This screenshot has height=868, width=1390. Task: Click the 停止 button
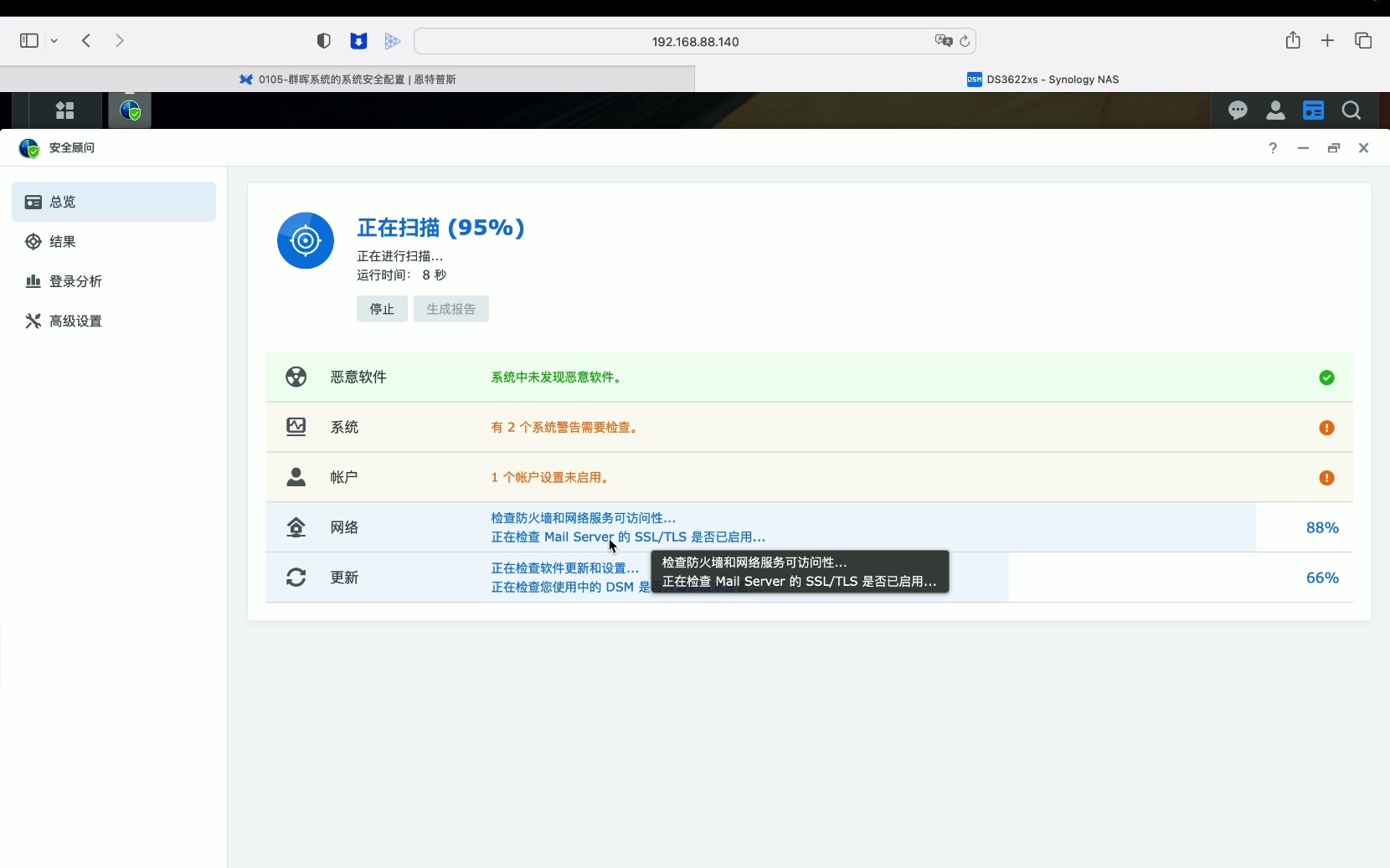(x=382, y=309)
